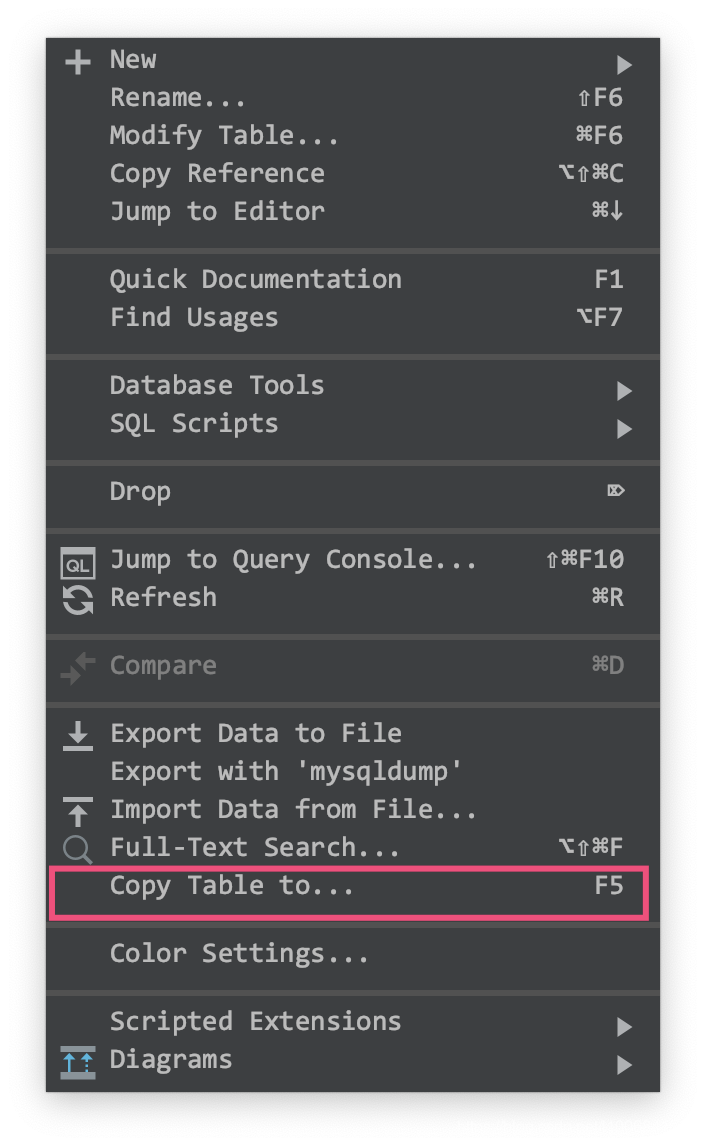Image resolution: width=706 pixels, height=1146 pixels.
Task: Click the Diagrams icon
Action: pyautogui.click(x=77, y=1062)
